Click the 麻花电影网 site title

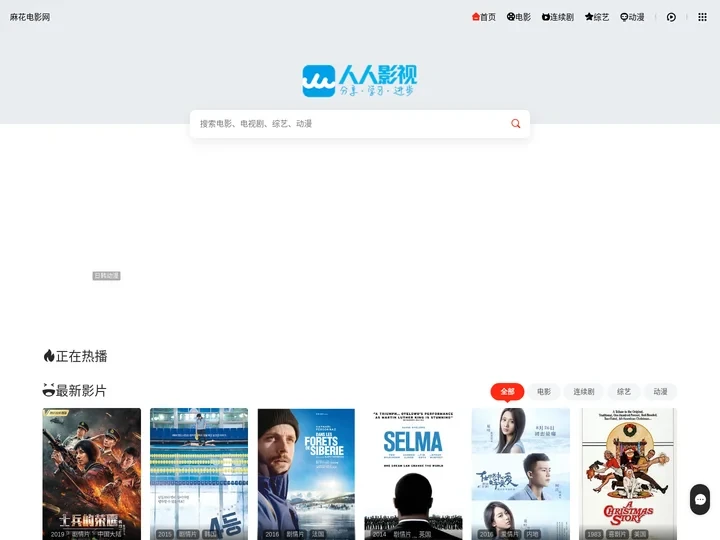click(30, 17)
